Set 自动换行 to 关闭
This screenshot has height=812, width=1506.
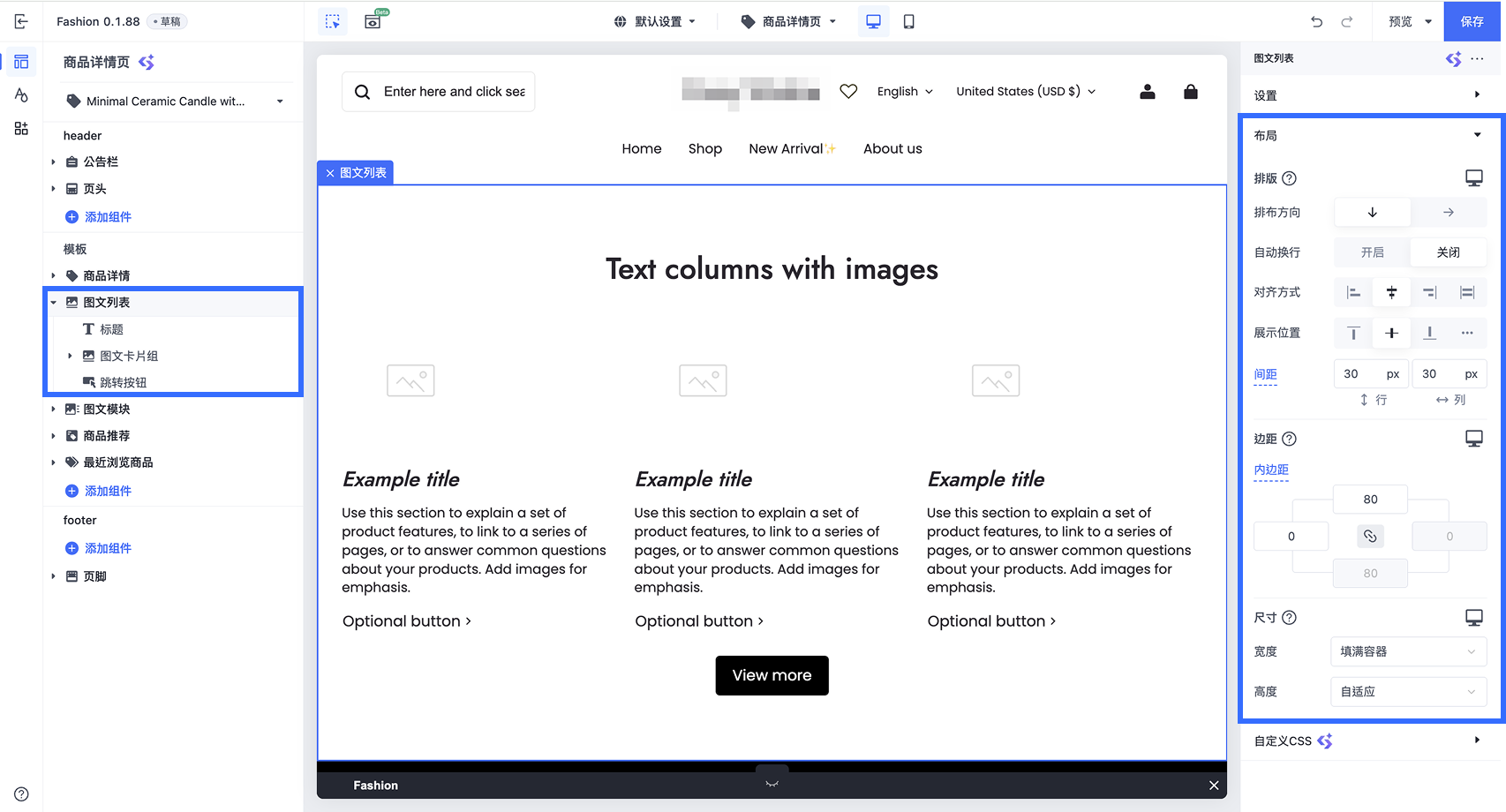1448,252
